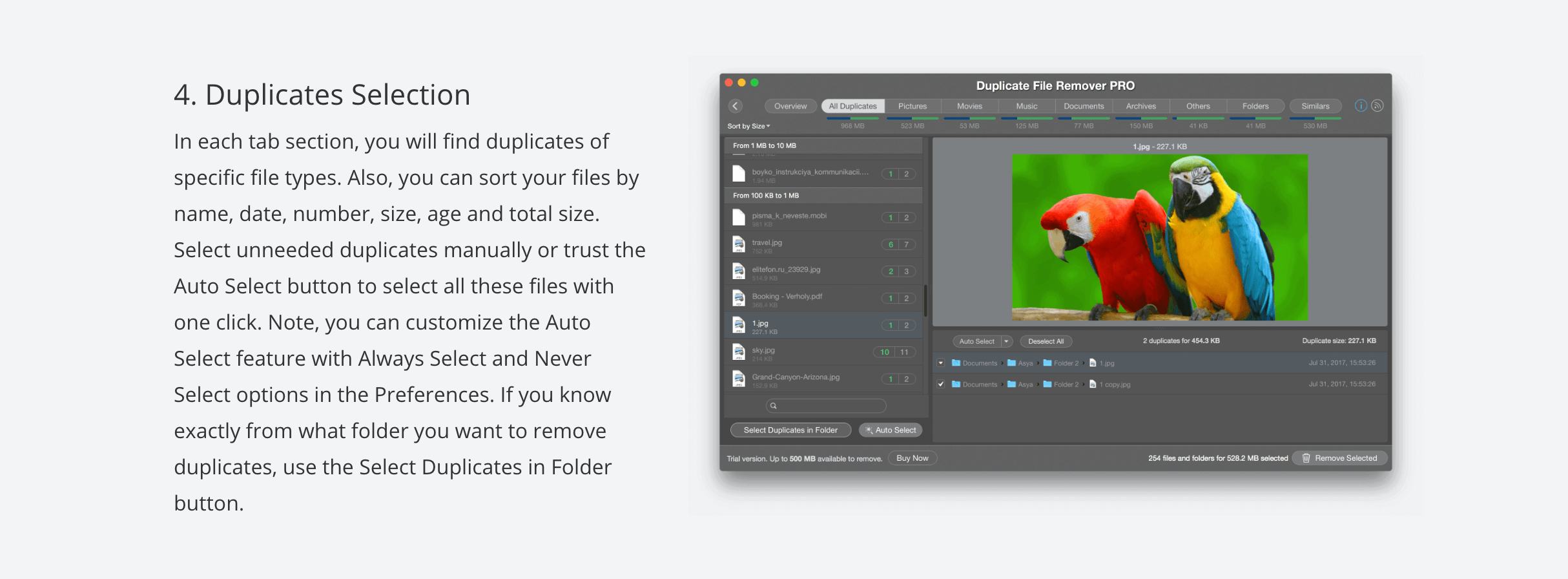Open the Folders tab
1568x579 pixels.
[1255, 106]
